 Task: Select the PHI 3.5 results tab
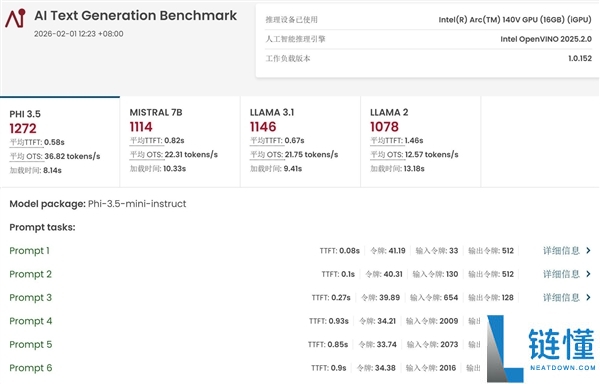[60, 142]
